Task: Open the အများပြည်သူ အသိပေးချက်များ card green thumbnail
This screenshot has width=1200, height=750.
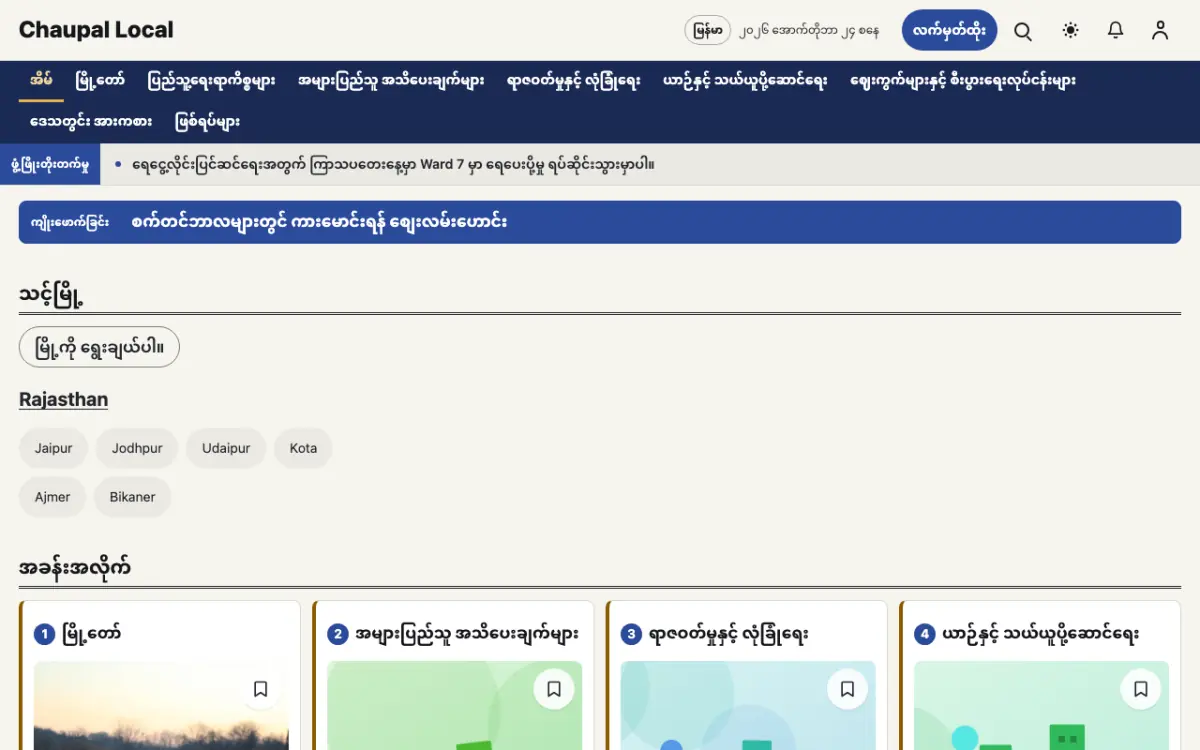Action: [454, 705]
